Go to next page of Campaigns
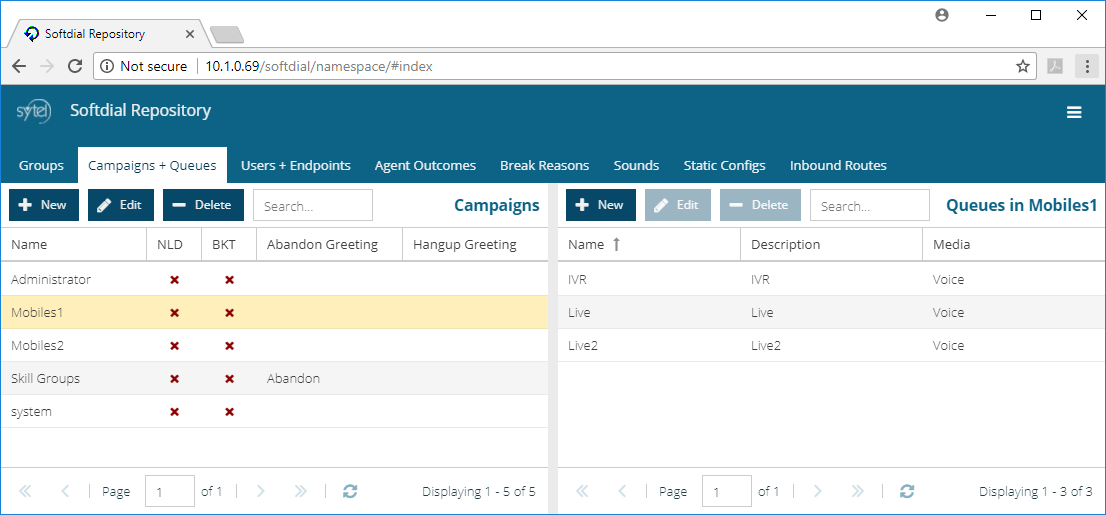The image size is (1106, 515). coord(260,491)
